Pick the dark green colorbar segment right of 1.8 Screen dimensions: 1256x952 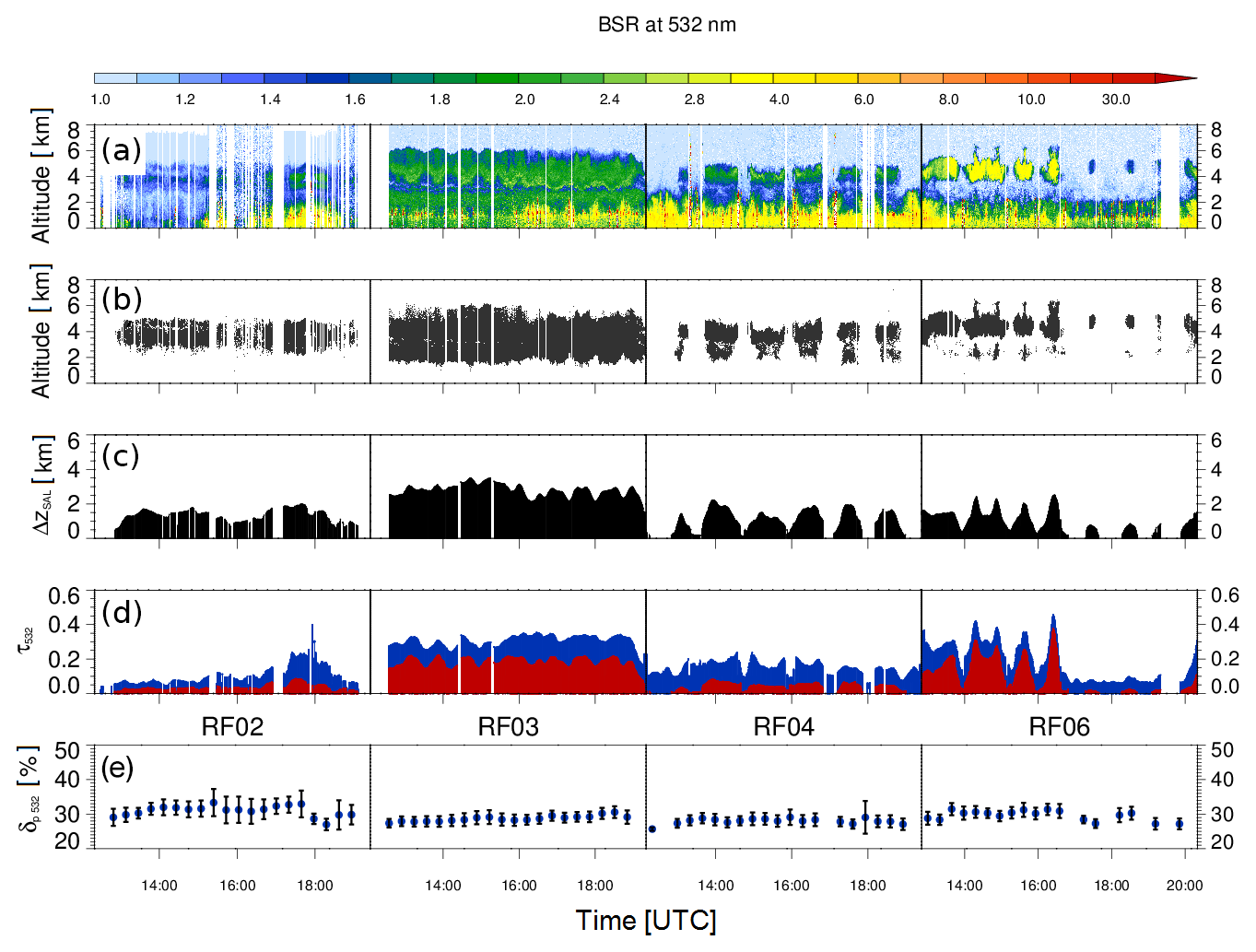coord(454,79)
